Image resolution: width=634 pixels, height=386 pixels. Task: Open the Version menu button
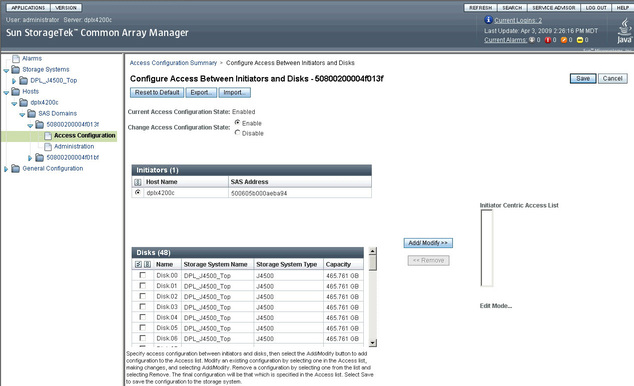point(66,8)
